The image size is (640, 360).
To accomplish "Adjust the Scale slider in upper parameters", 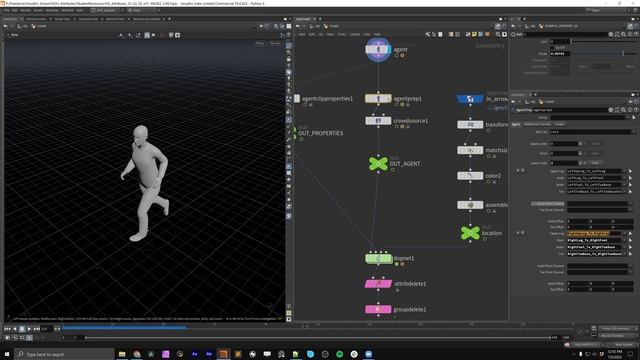I will (602, 53).
